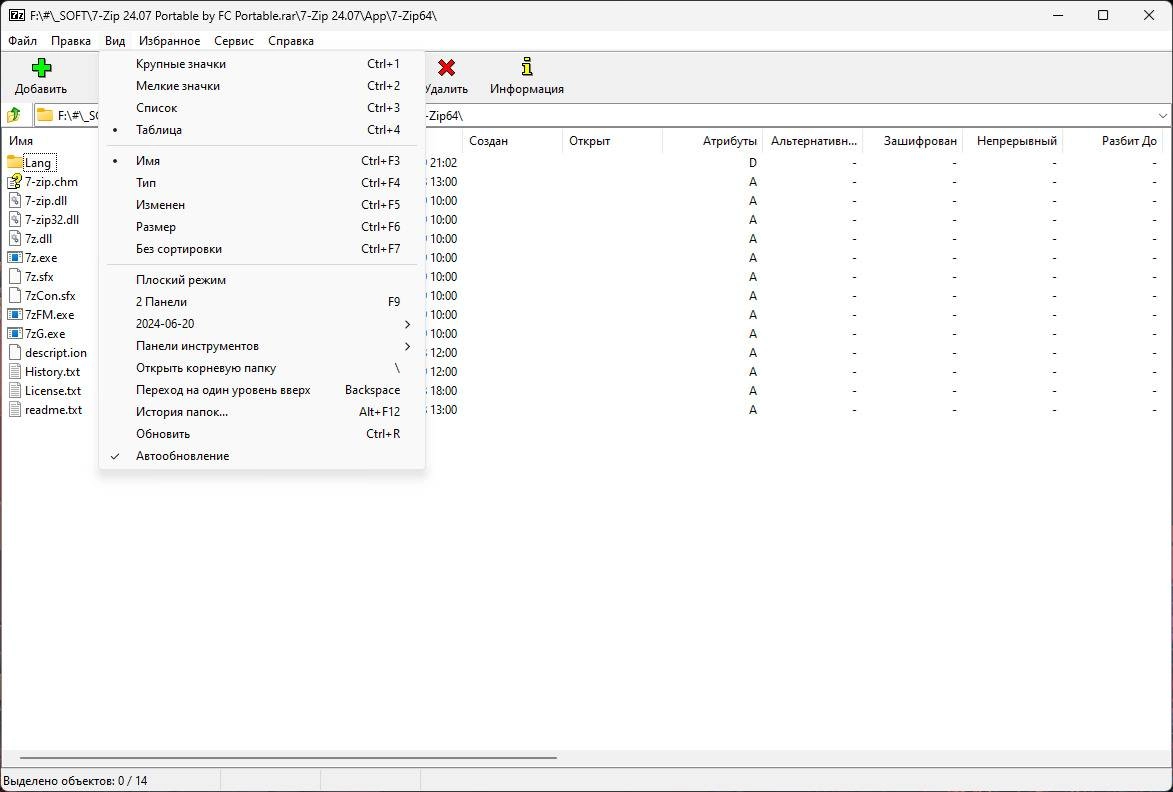Click the 7z icon in the title bar

tap(16, 16)
